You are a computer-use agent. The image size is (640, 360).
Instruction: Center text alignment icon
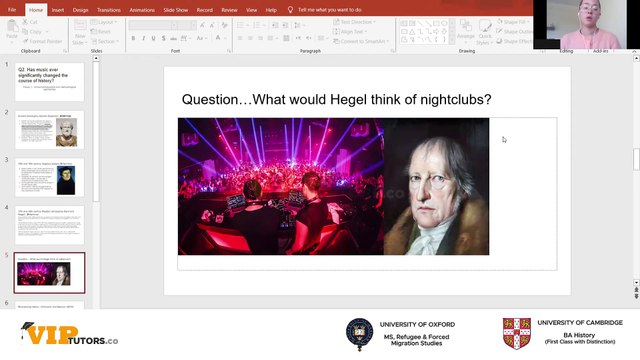tap(250, 38)
